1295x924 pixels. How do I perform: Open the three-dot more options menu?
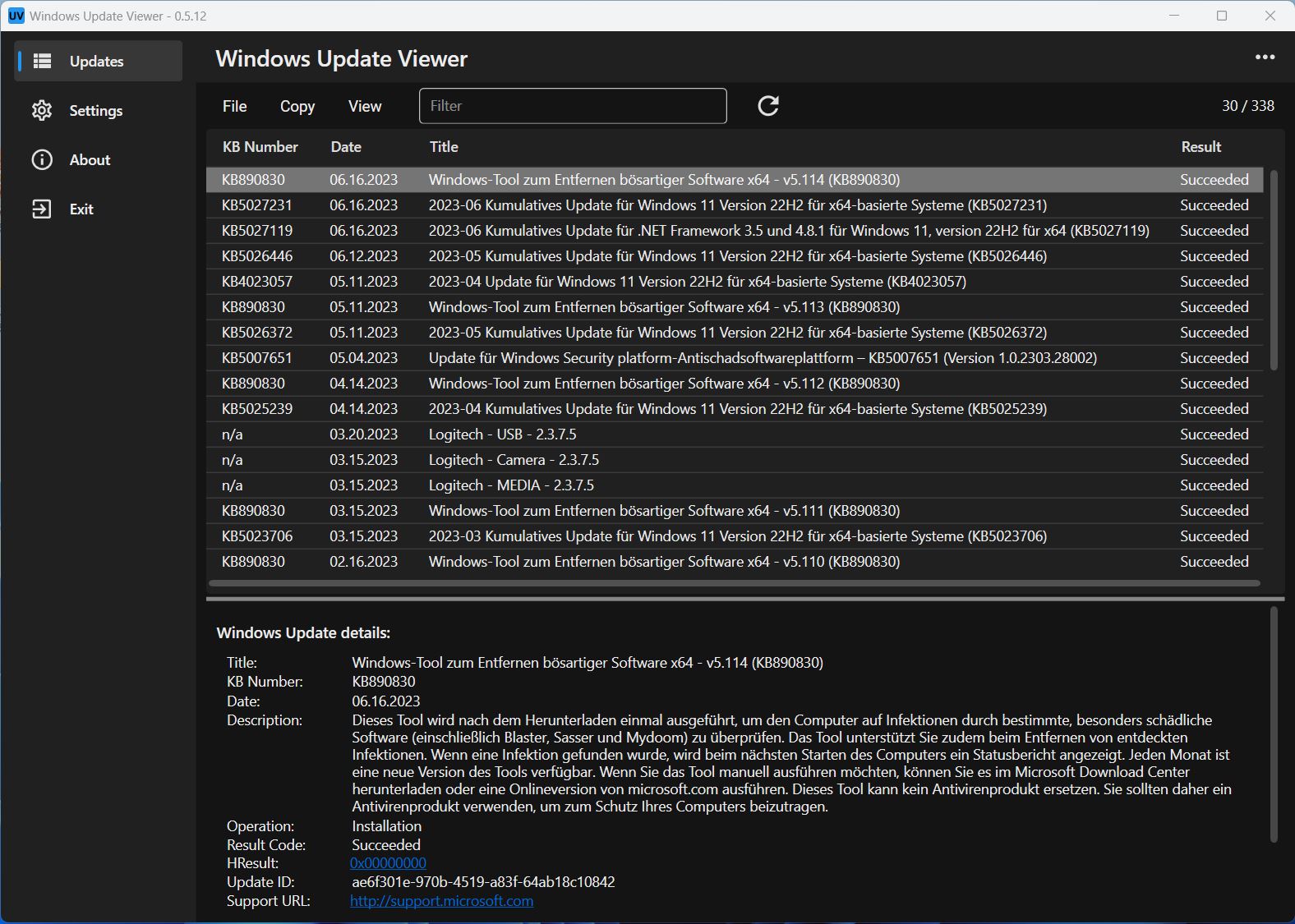tap(1265, 57)
